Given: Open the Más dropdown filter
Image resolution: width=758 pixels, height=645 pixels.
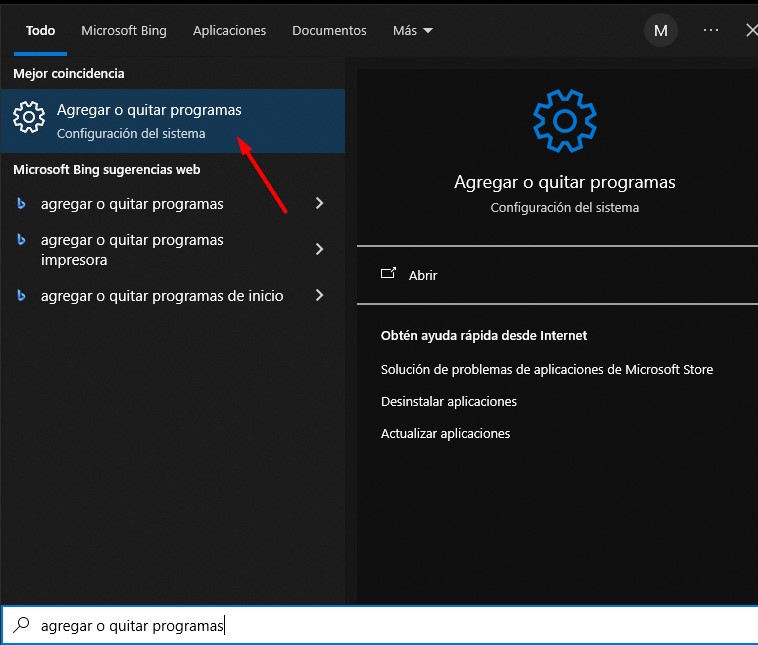Looking at the screenshot, I should pyautogui.click(x=412, y=30).
